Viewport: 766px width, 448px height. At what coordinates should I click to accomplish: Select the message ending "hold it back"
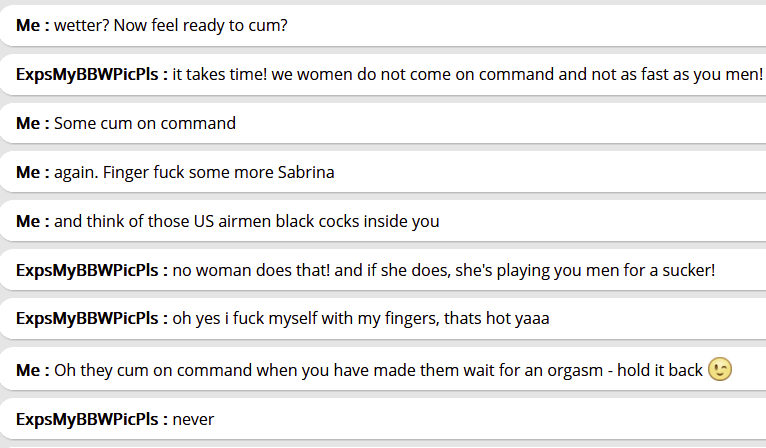pos(378,370)
